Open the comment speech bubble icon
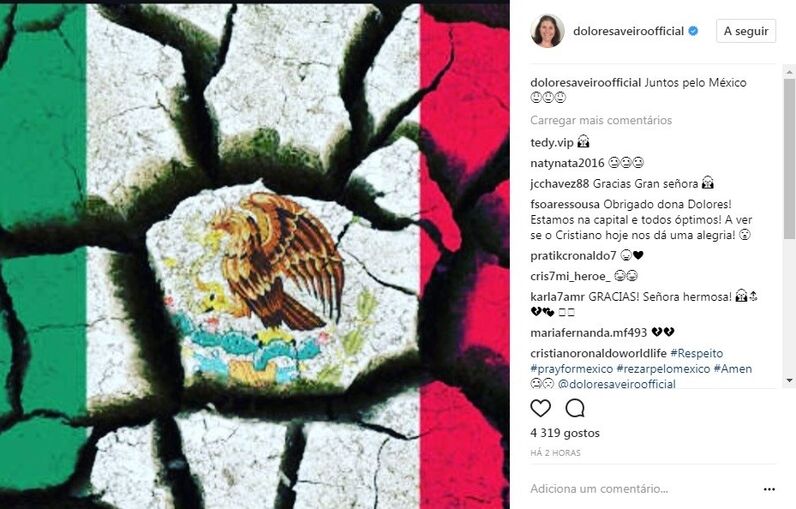This screenshot has width=796, height=509. click(575, 408)
